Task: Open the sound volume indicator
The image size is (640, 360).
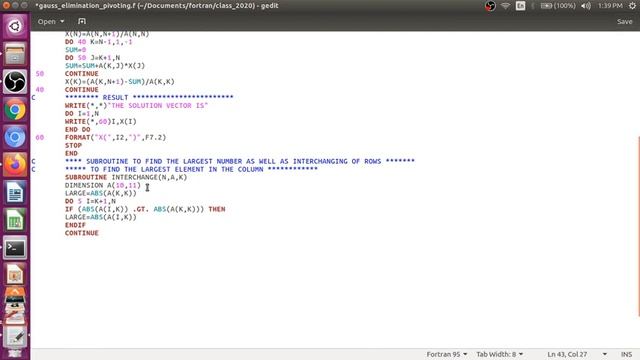Action: (586, 6)
